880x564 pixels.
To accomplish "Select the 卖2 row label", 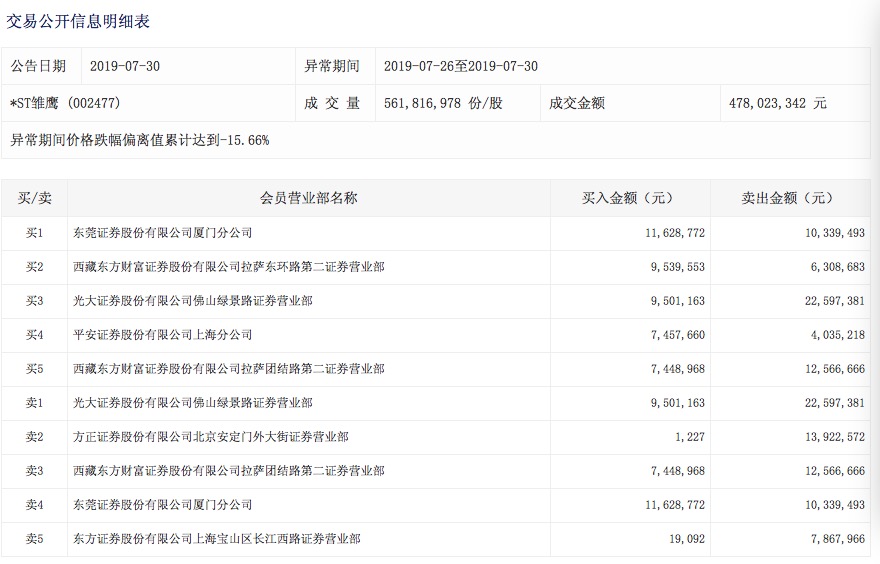I will [34, 437].
